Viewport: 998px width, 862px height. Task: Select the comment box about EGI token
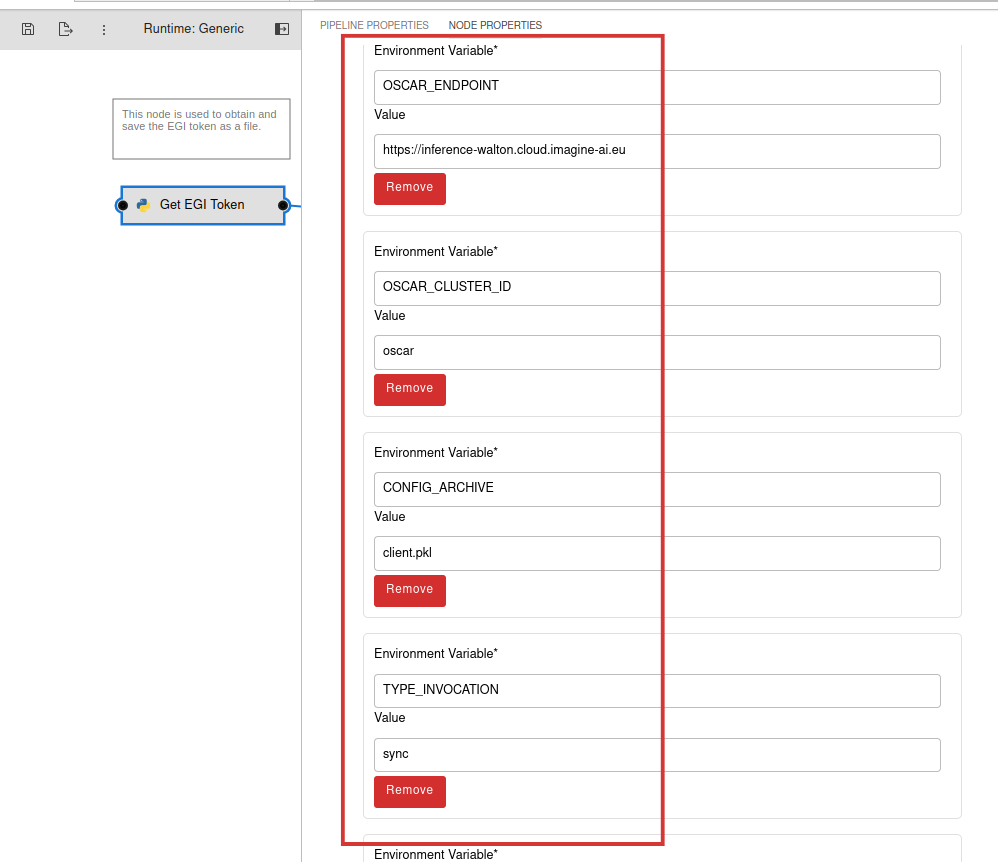[201, 128]
